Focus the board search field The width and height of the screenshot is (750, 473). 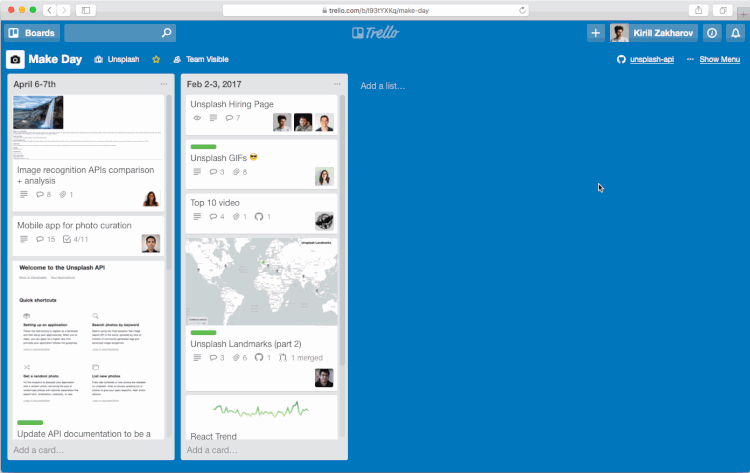coord(120,33)
